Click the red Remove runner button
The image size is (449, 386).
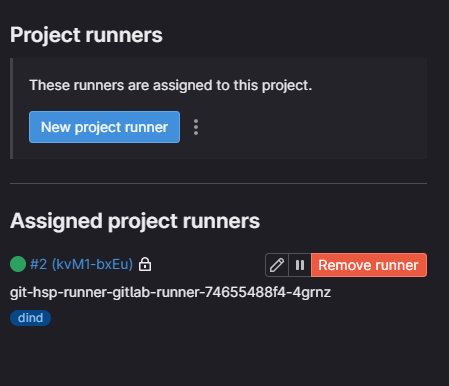coord(369,265)
